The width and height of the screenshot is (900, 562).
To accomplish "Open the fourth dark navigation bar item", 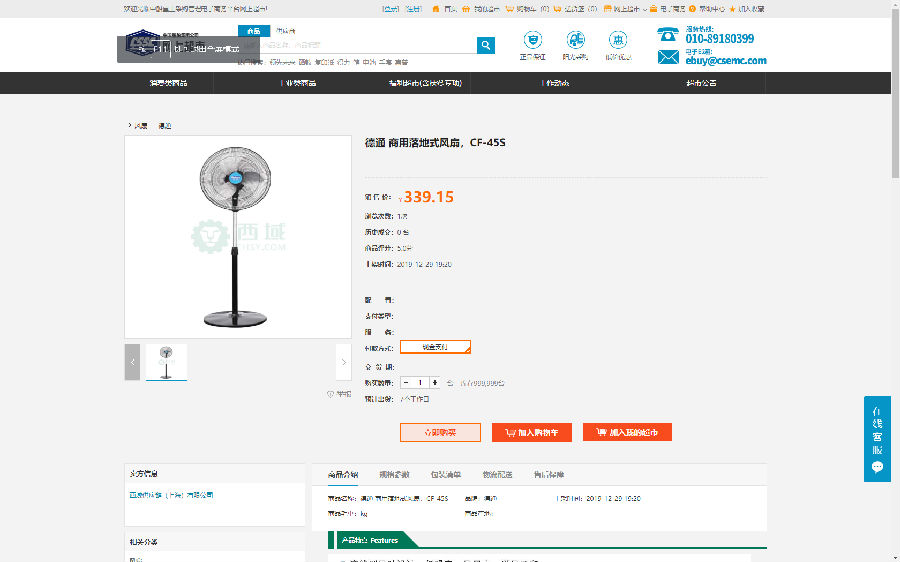I will click(556, 83).
